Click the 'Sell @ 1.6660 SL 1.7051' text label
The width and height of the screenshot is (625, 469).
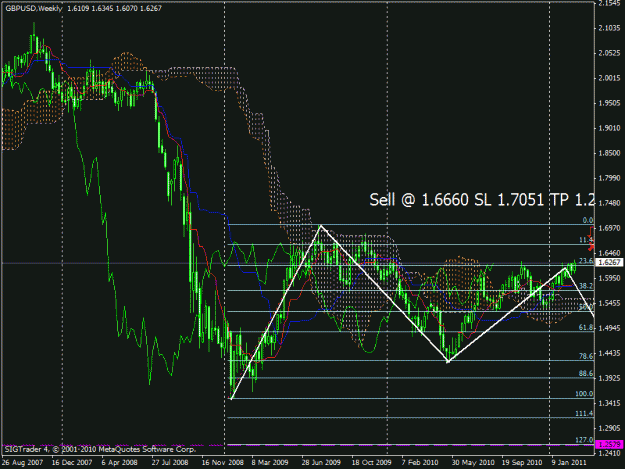tap(456, 200)
